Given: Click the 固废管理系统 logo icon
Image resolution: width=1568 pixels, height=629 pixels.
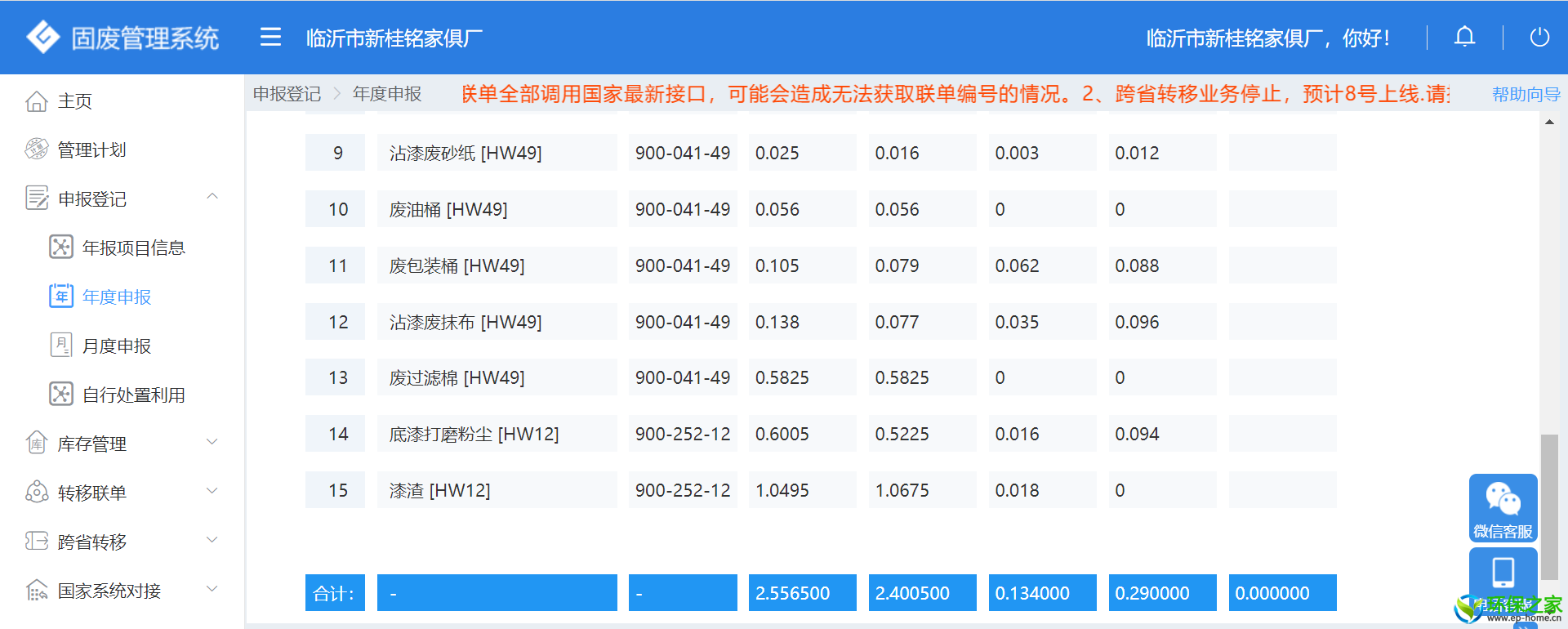Looking at the screenshot, I should coord(42,38).
